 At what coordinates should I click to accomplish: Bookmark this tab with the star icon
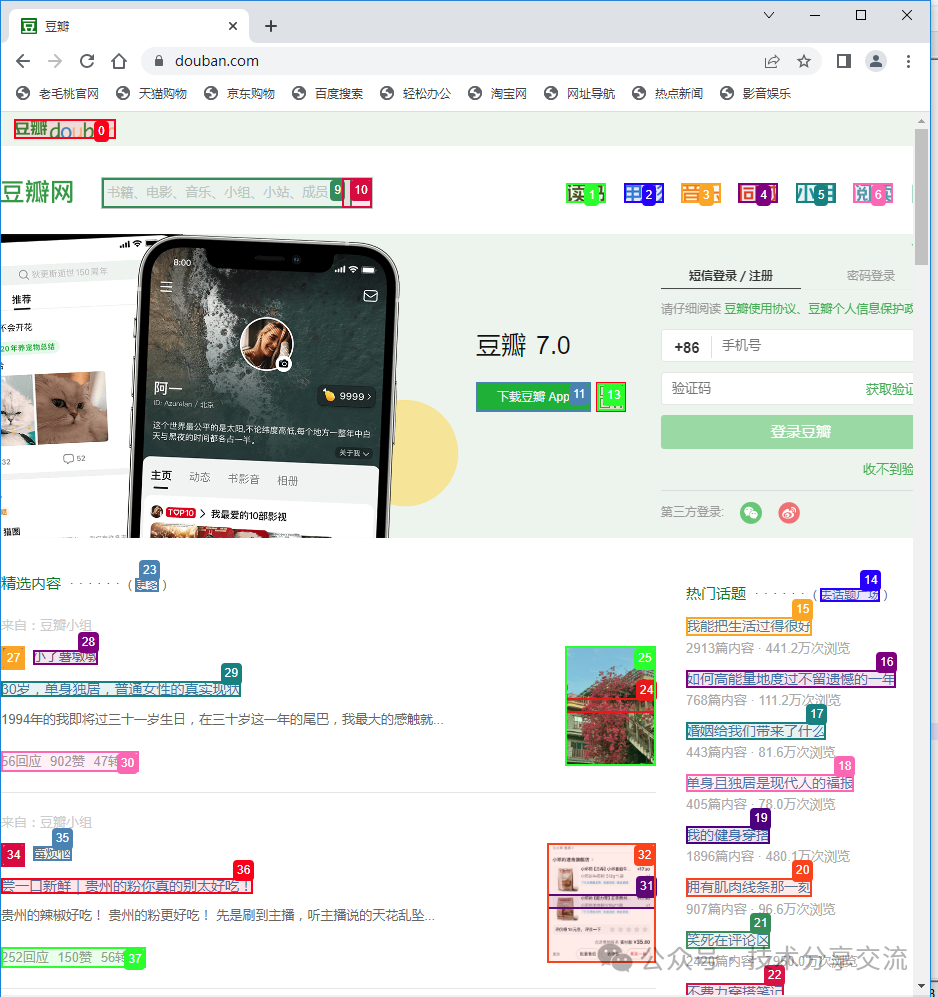(x=804, y=61)
